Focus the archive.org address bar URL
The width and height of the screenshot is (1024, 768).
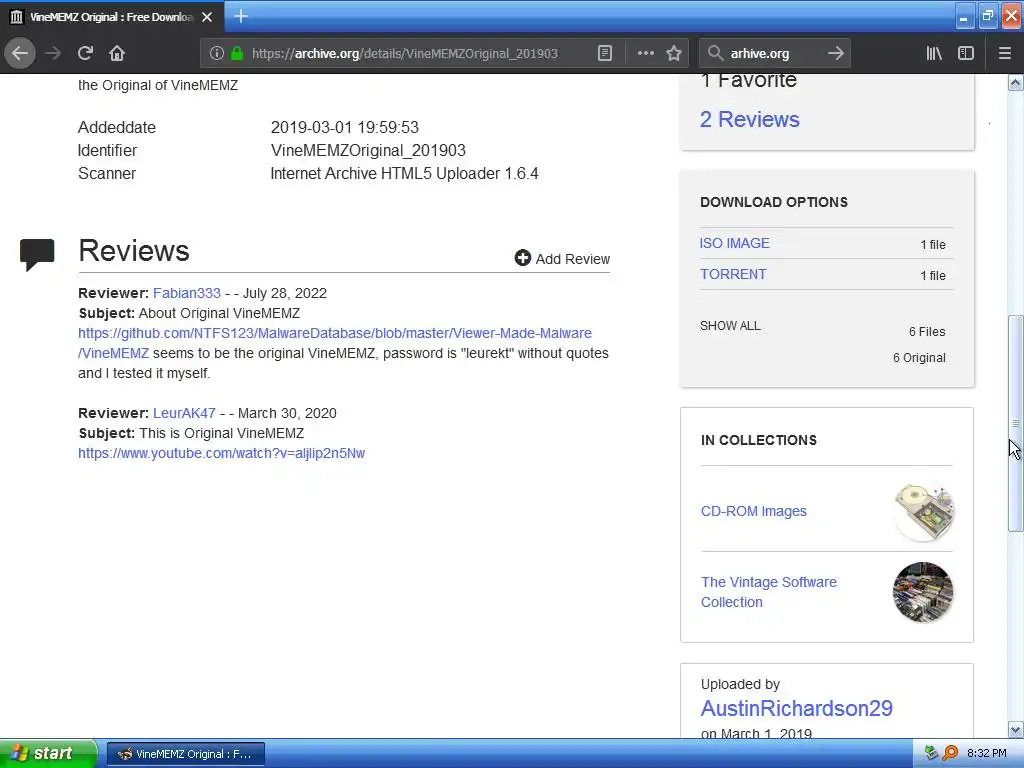(405, 54)
